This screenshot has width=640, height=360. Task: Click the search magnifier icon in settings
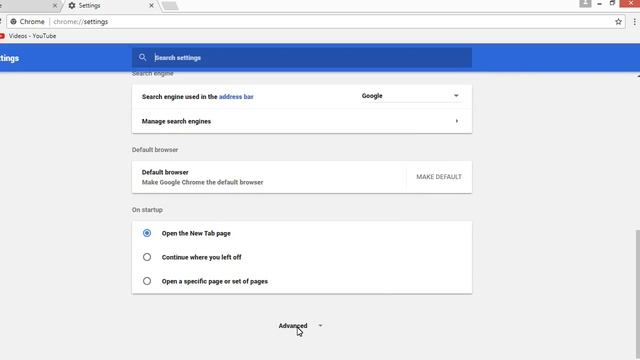[142, 58]
